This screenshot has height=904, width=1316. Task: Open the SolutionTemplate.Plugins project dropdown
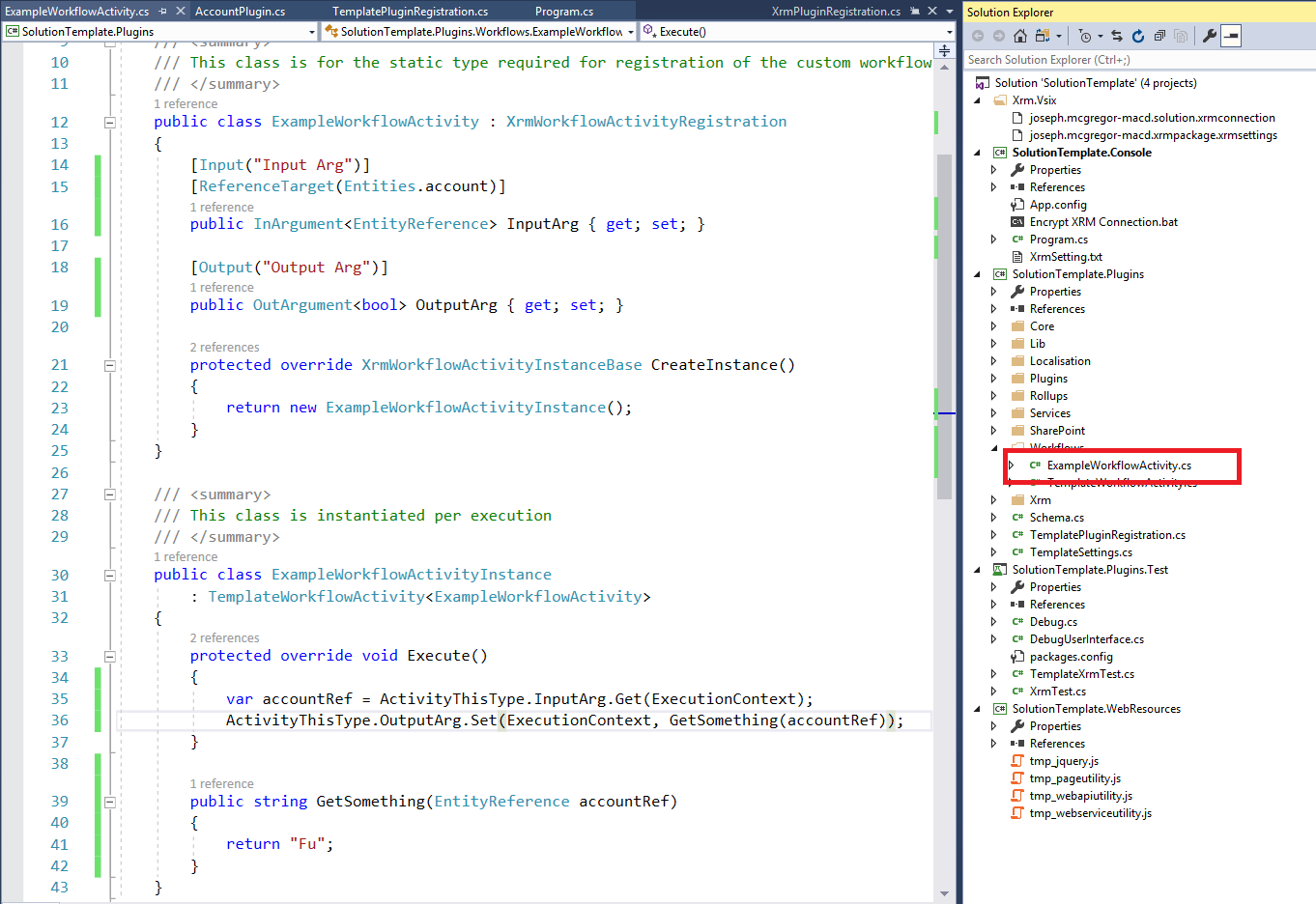click(311, 32)
